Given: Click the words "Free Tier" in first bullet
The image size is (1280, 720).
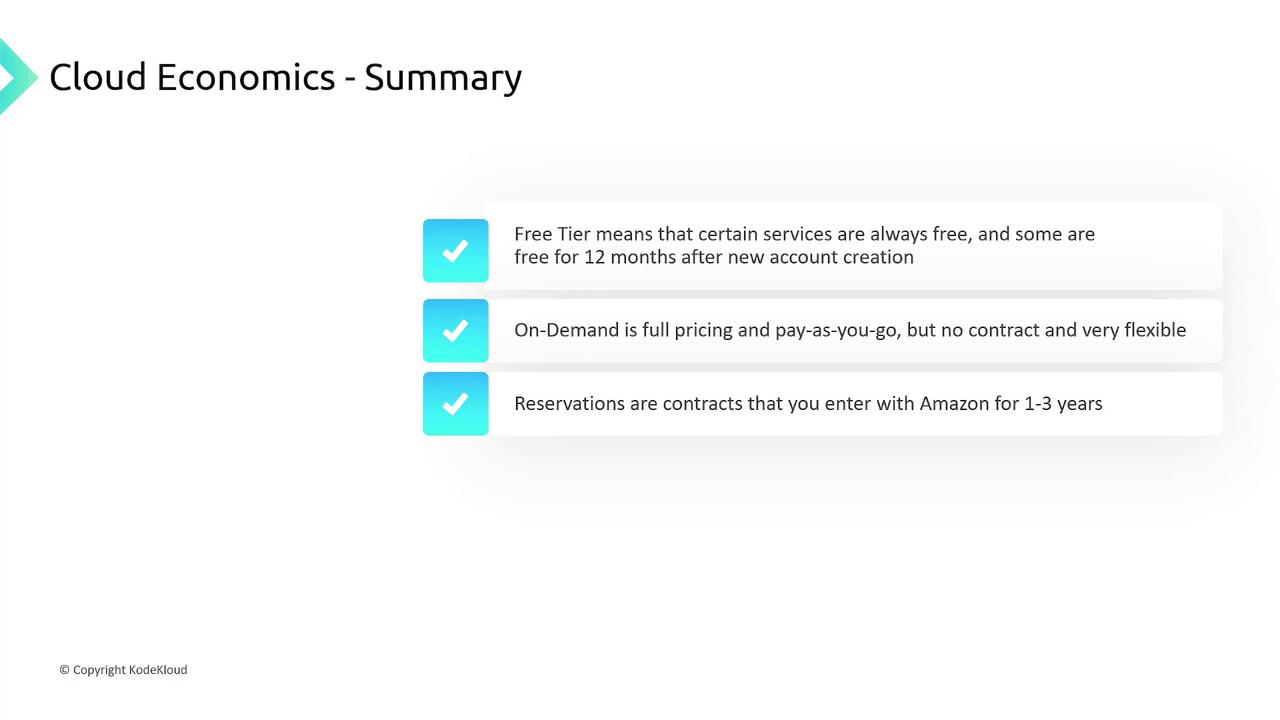Looking at the screenshot, I should point(552,234).
